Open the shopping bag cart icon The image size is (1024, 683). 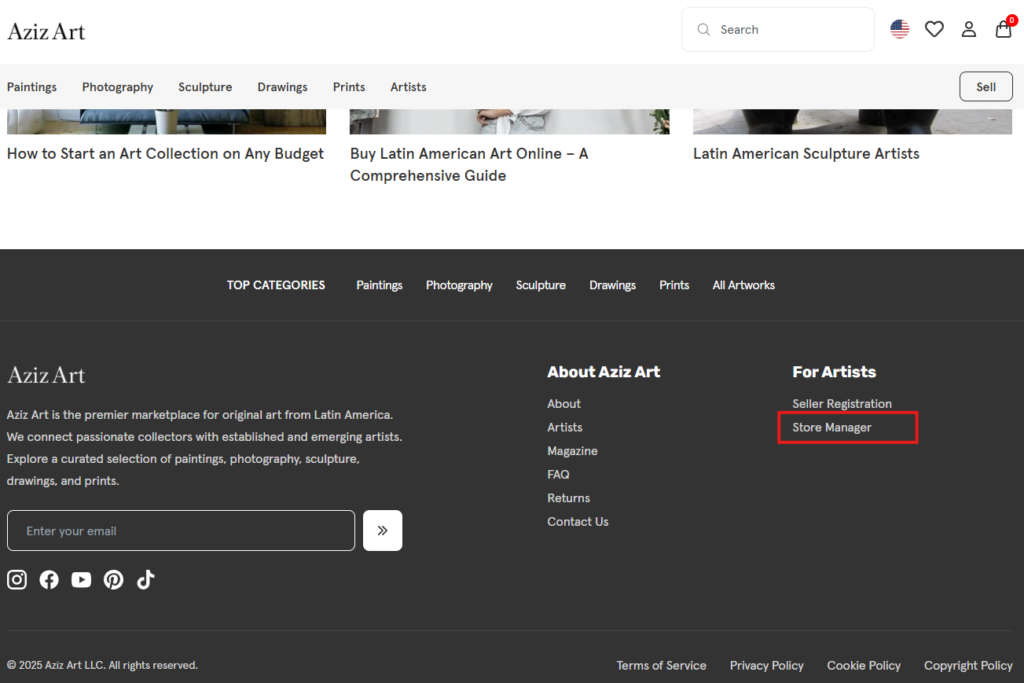tap(1003, 30)
